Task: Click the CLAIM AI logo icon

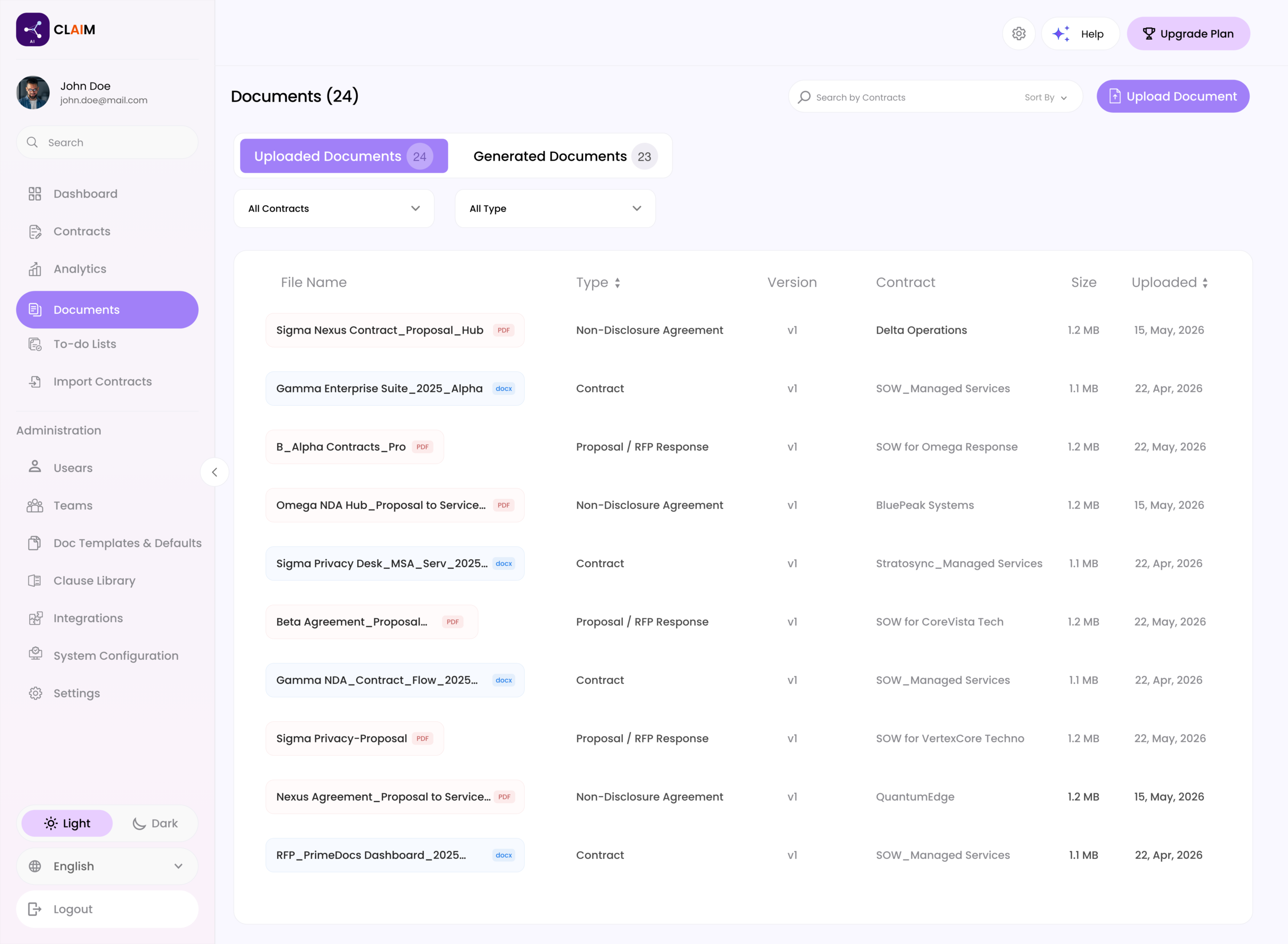Action: tap(33, 30)
